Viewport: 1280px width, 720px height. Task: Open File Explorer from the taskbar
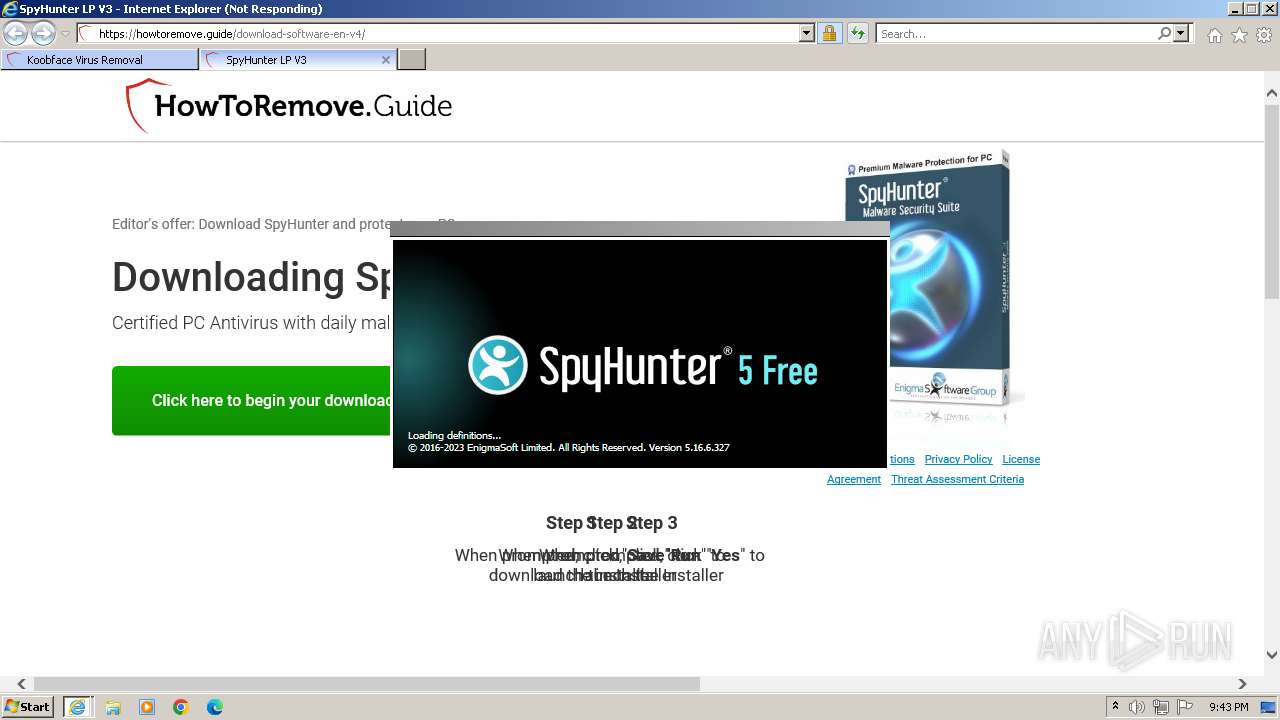(113, 707)
